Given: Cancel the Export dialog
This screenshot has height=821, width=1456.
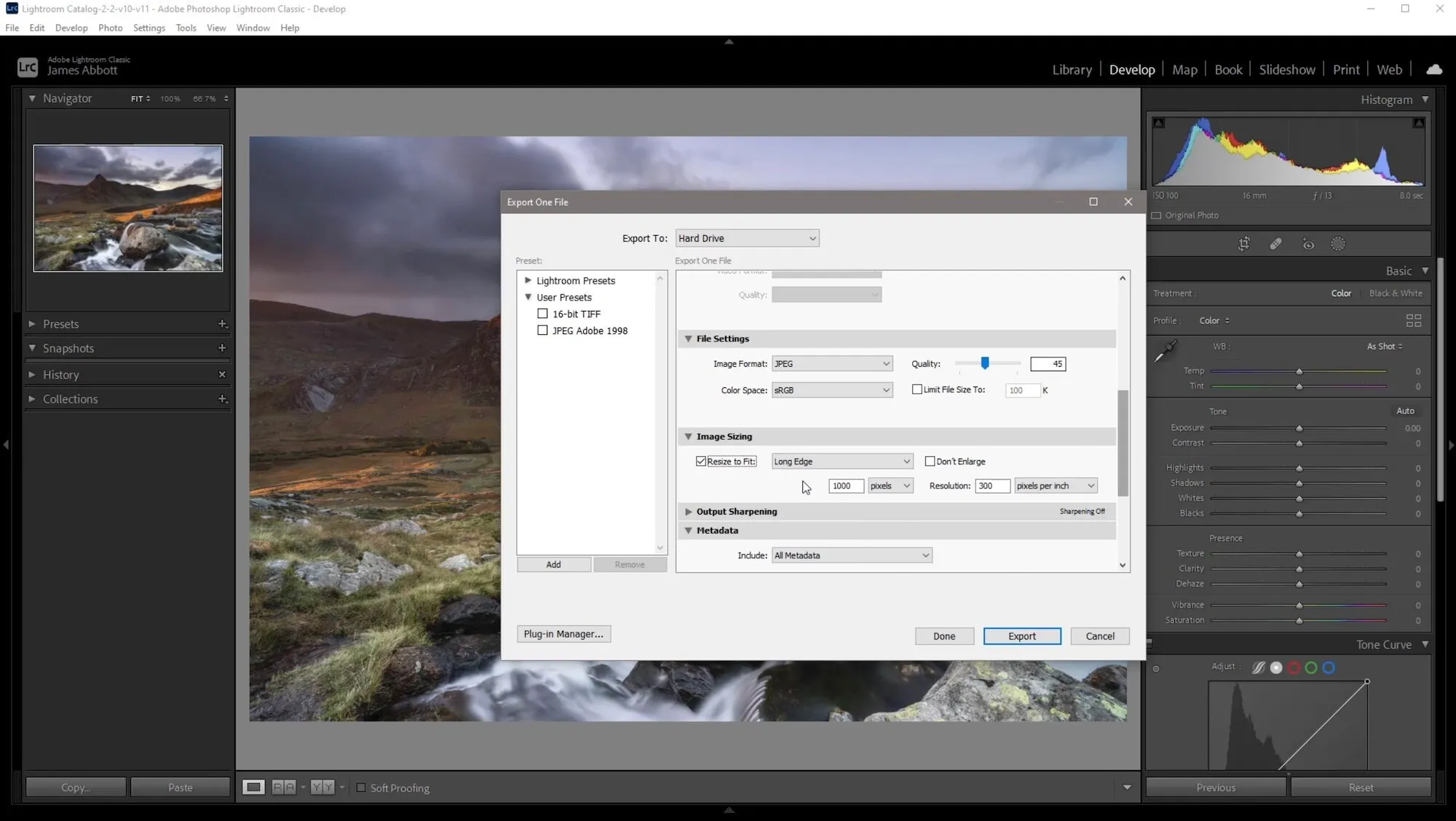Looking at the screenshot, I should coord(1100,636).
